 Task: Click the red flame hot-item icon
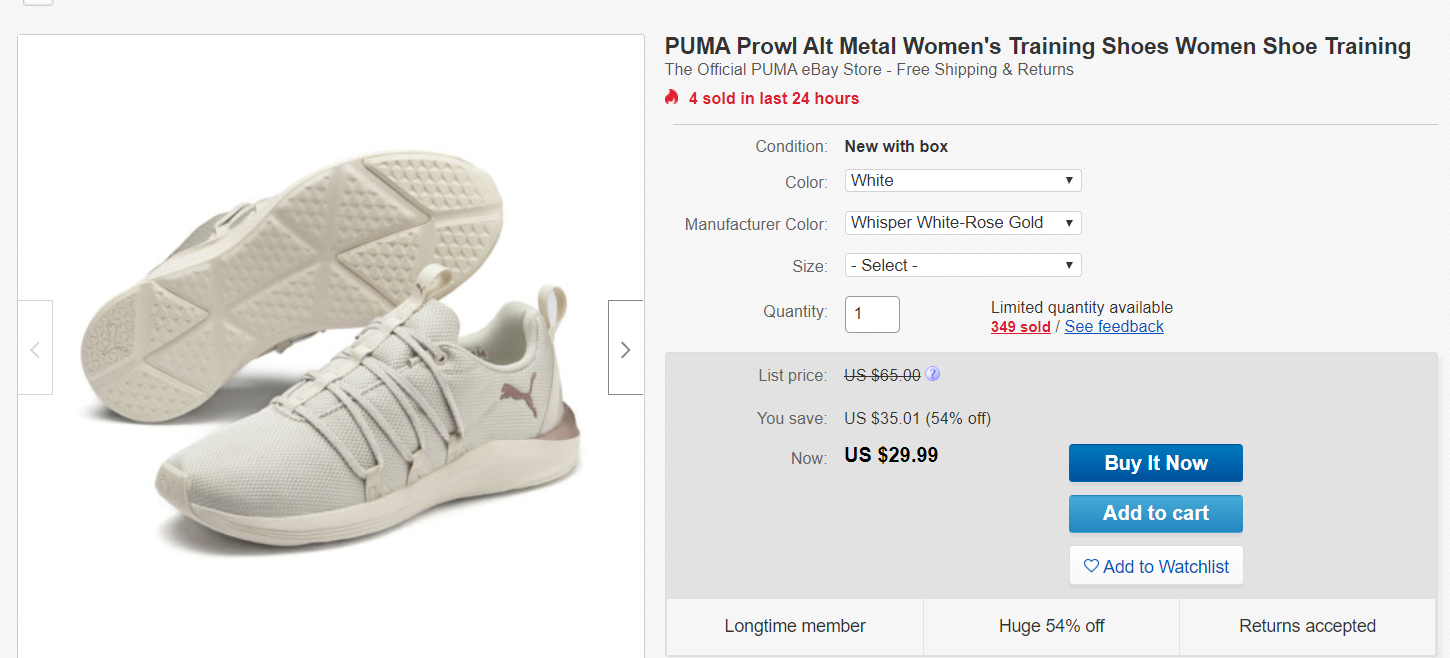click(672, 97)
